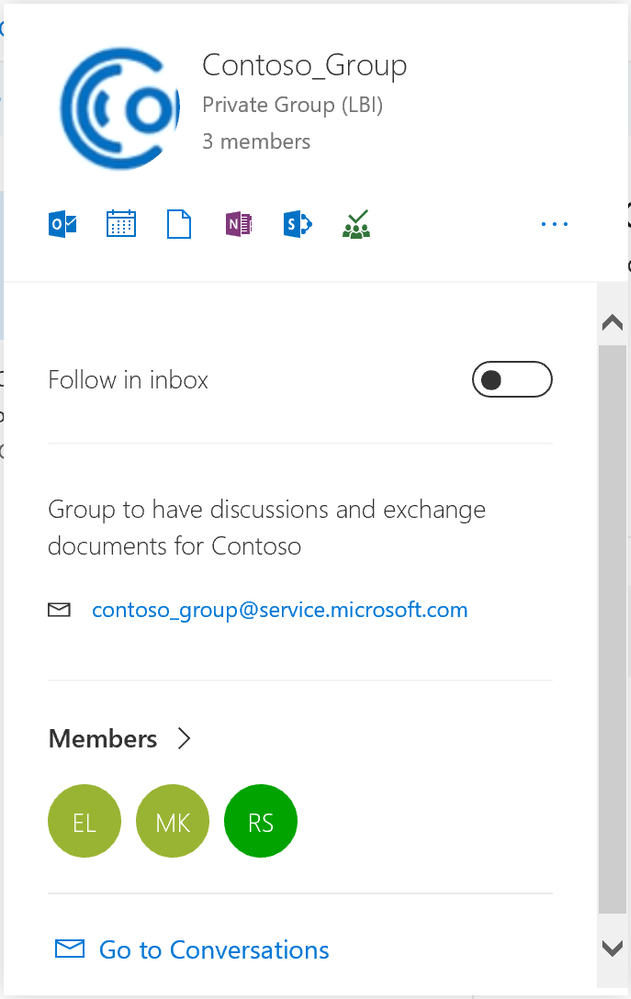Open the group OneNote notebook icon
Screen dimensions: 631x999
(238, 224)
